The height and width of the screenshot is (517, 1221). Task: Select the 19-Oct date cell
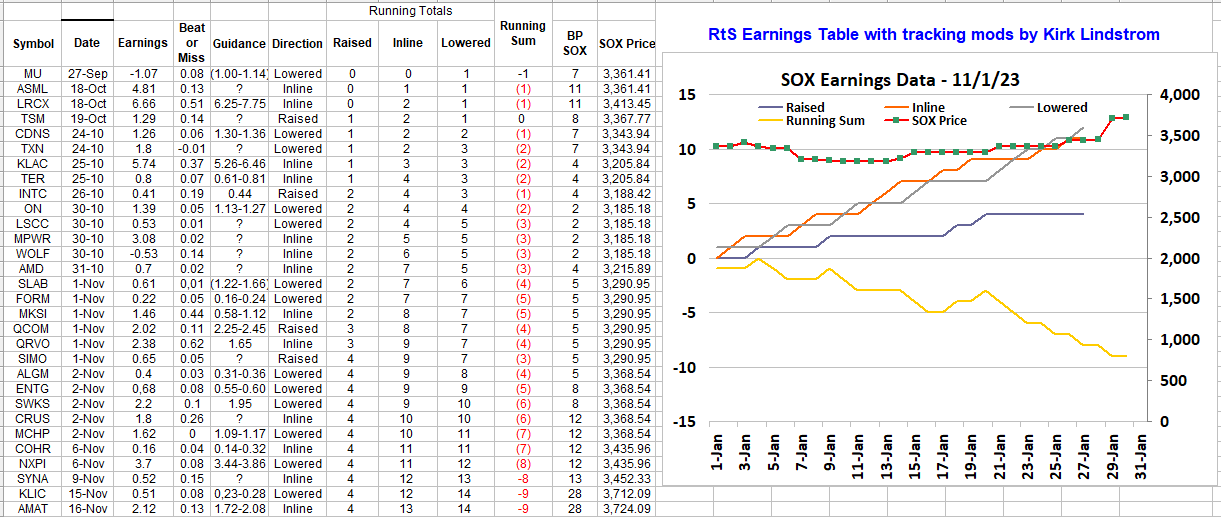(x=86, y=119)
